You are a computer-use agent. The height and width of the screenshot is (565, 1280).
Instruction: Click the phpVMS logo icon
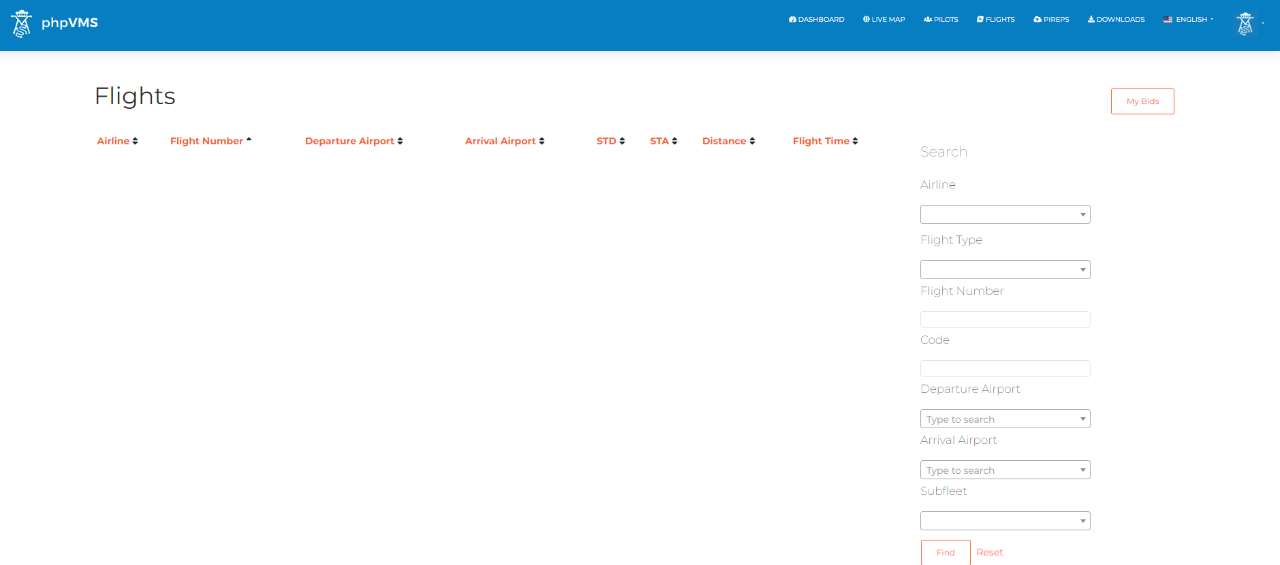click(21, 23)
